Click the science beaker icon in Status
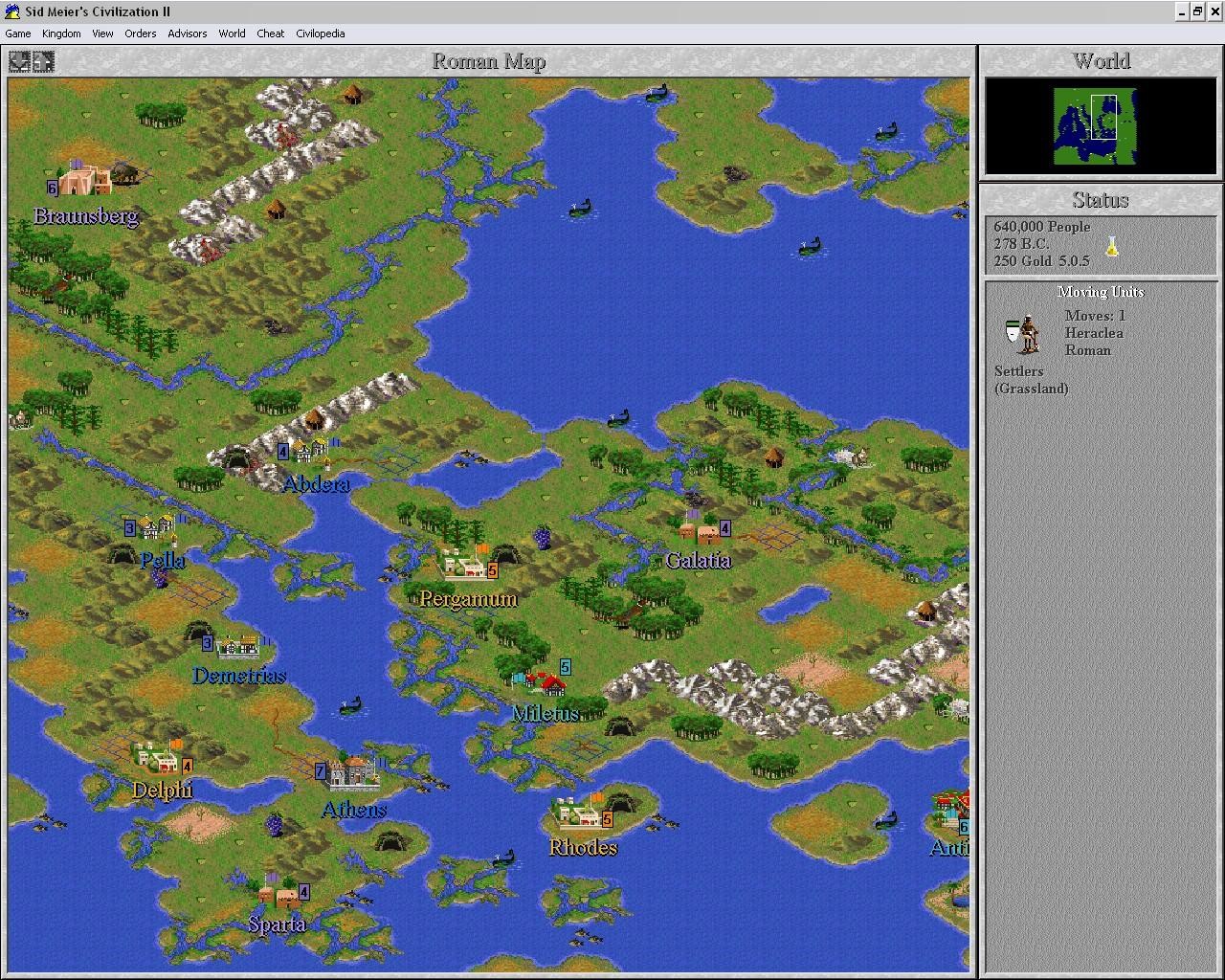 pos(1111,247)
